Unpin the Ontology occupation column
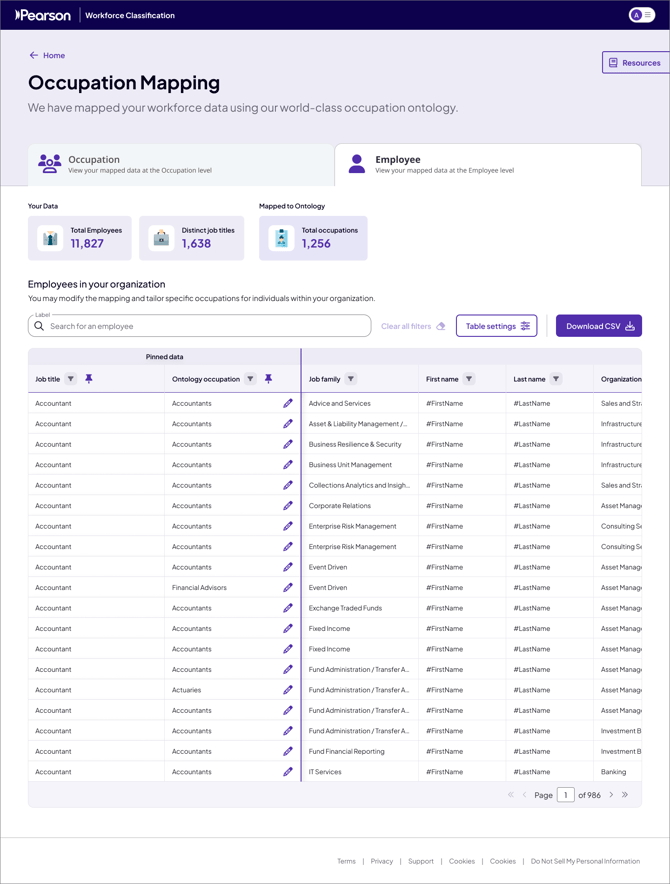Screen dimensions: 670x884 (268, 379)
